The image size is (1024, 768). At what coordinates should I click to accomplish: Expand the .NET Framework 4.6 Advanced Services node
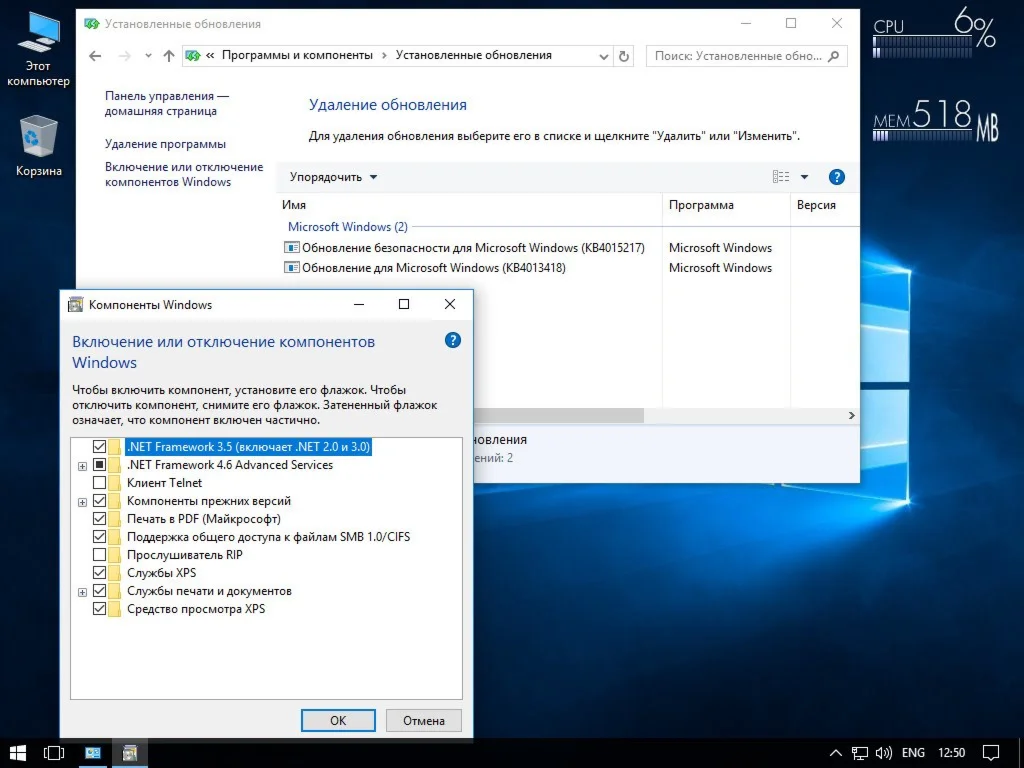[x=82, y=466]
